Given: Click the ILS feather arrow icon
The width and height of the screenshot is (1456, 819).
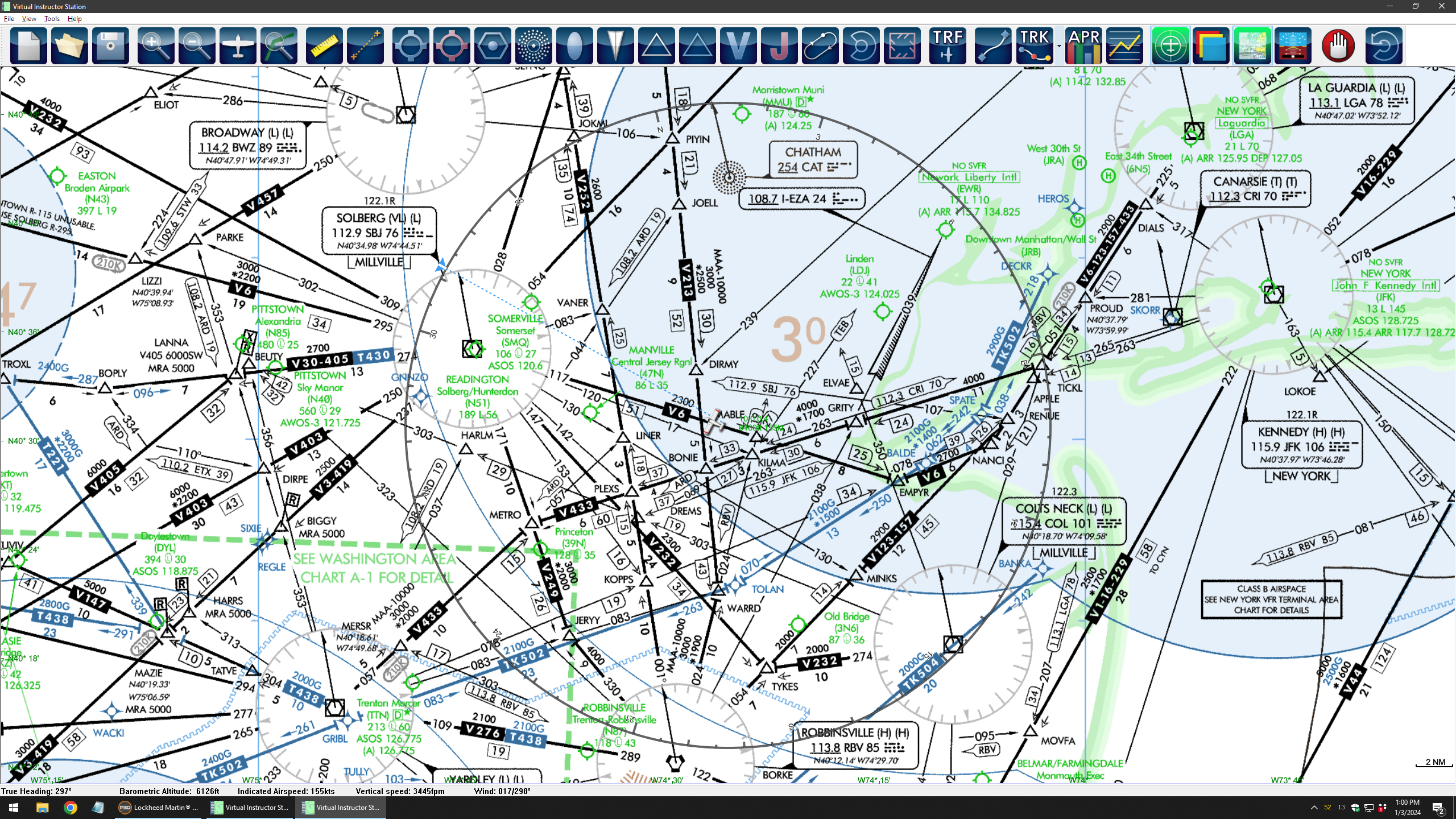Looking at the screenshot, I should pyautogui.click(x=615, y=45).
